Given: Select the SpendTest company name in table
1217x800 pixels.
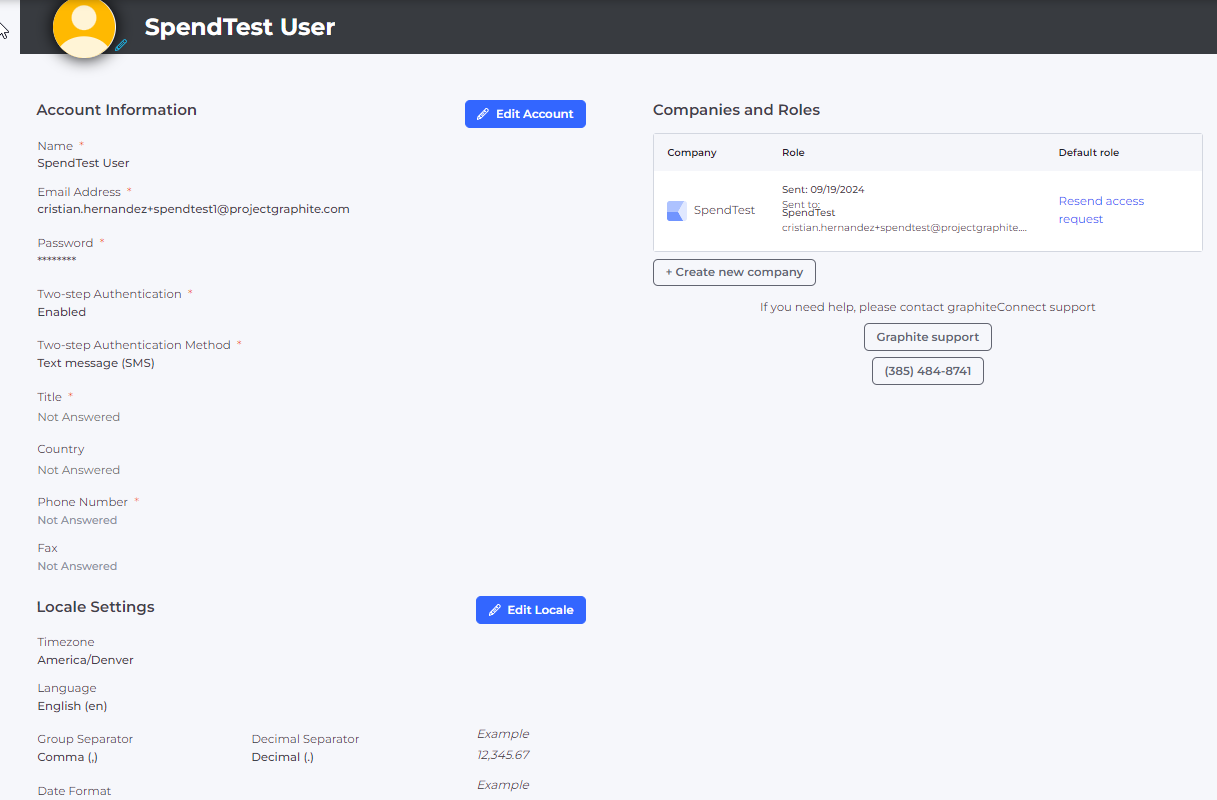Looking at the screenshot, I should point(724,211).
